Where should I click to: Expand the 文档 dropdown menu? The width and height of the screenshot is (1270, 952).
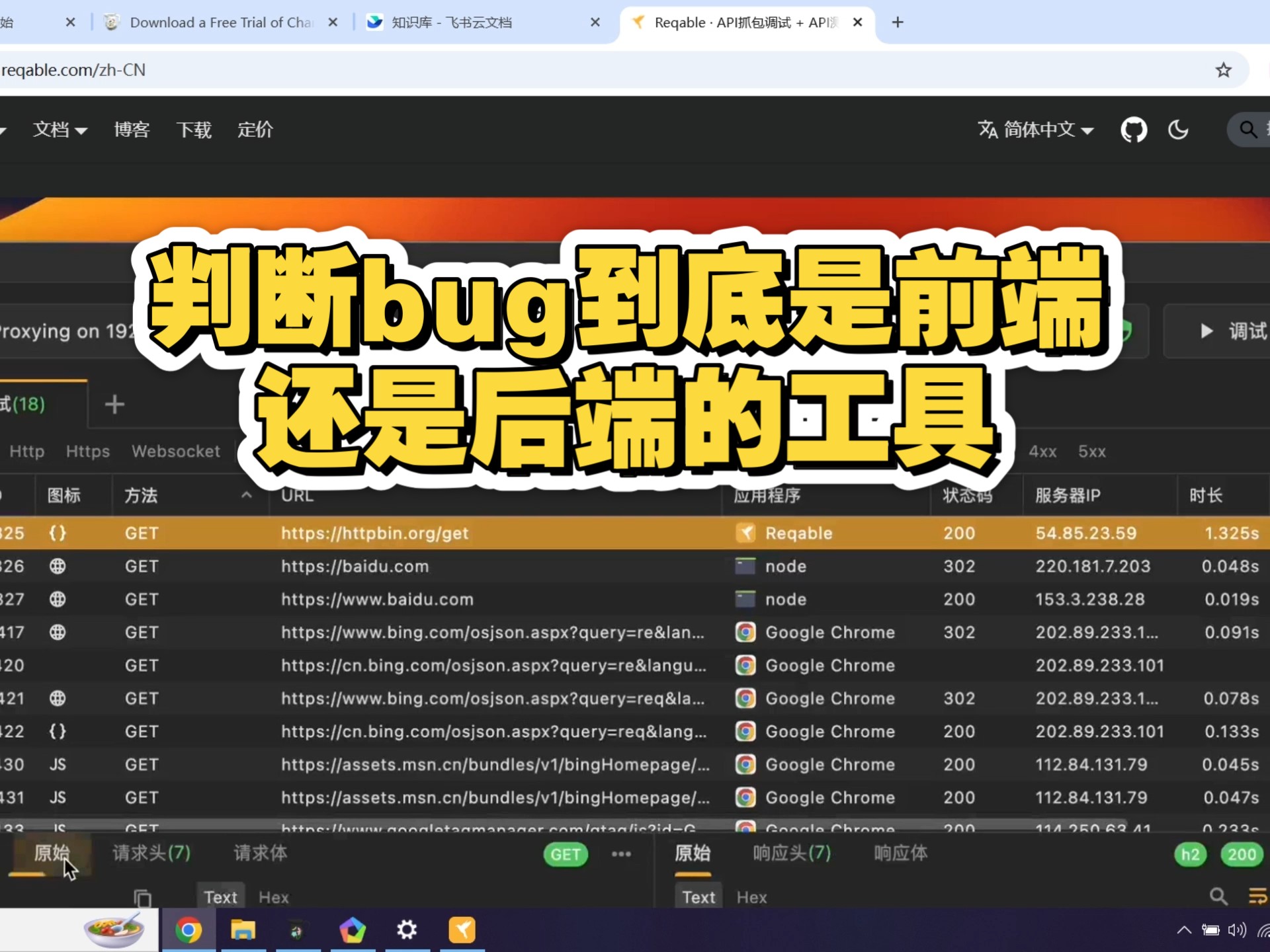point(60,130)
